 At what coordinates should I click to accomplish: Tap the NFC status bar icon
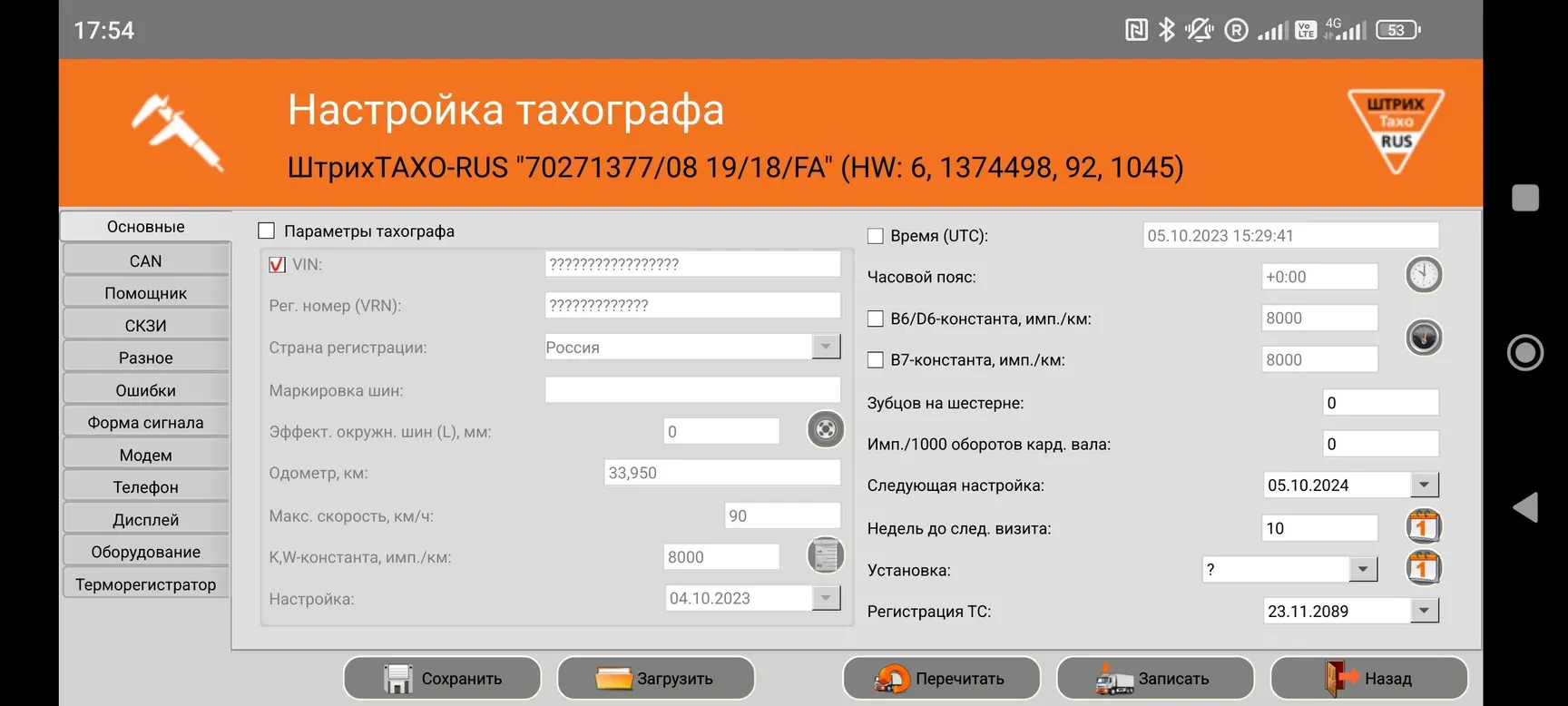(1136, 30)
